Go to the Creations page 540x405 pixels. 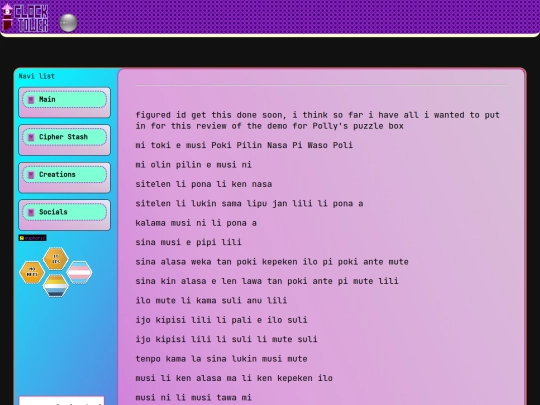tap(64, 175)
